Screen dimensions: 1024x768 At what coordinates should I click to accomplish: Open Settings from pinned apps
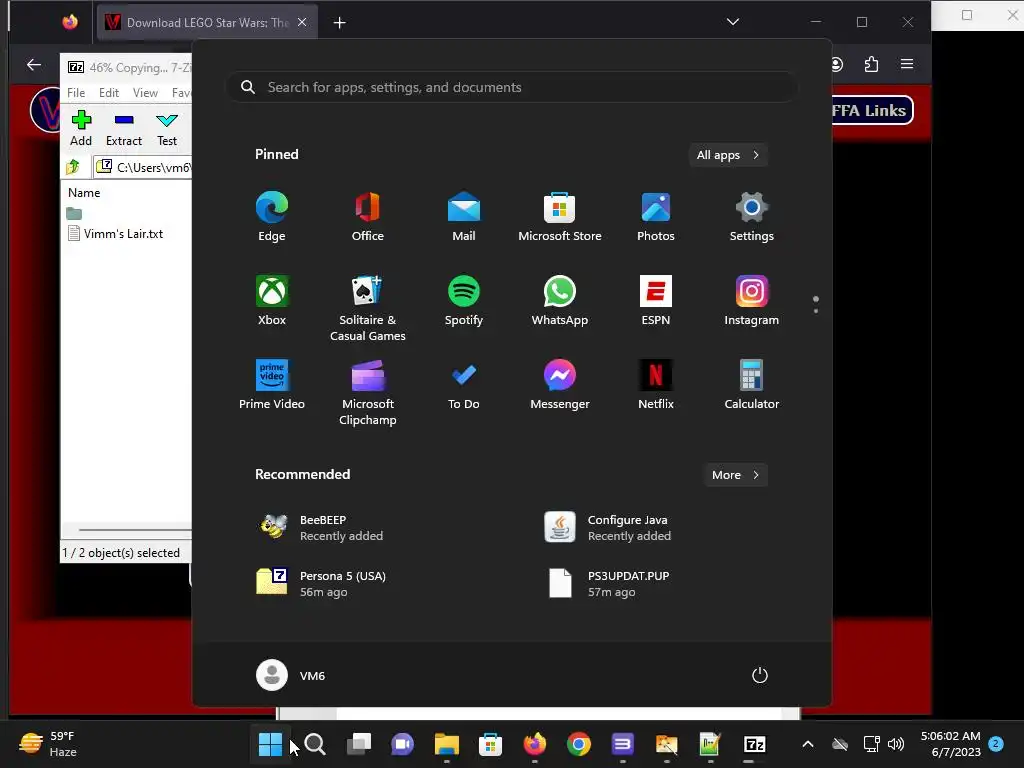coord(752,216)
